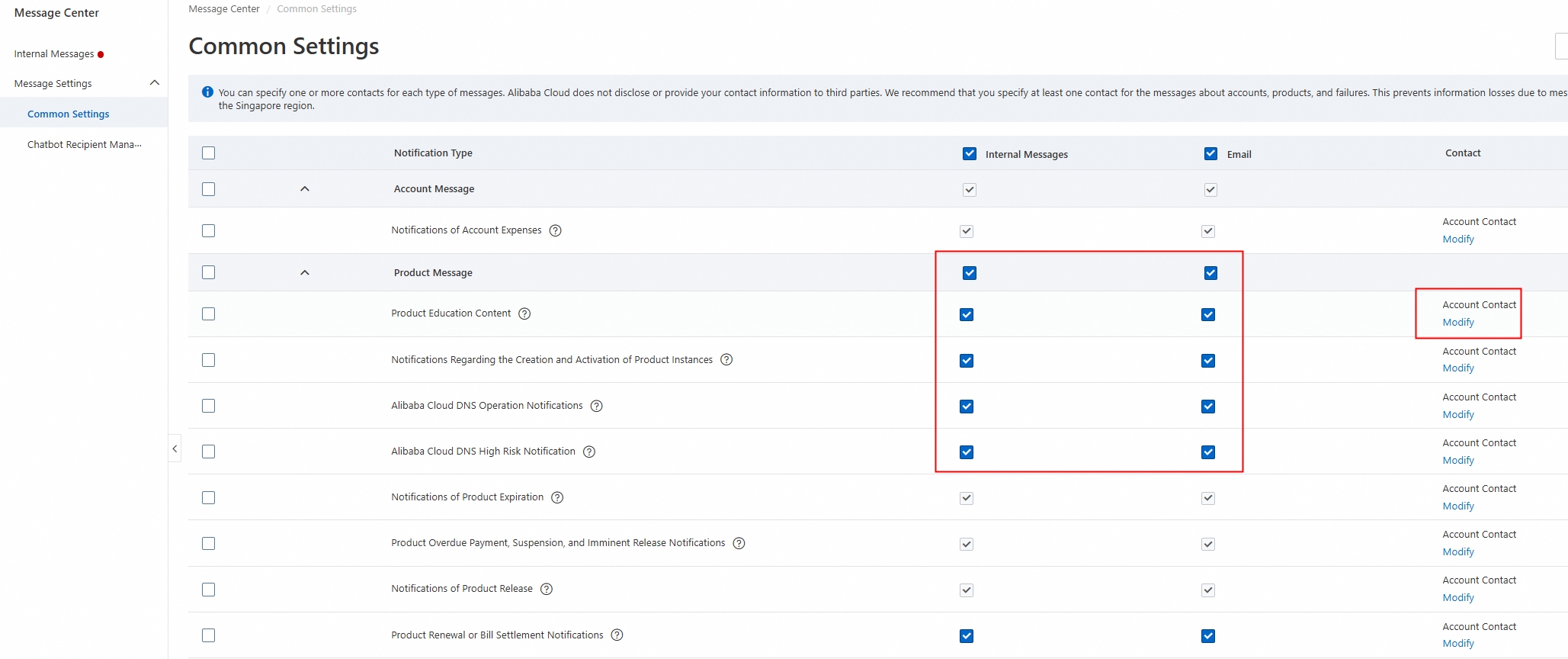Toggle Email for Product Message group
The width and height of the screenshot is (1568, 659).
[1210, 273]
